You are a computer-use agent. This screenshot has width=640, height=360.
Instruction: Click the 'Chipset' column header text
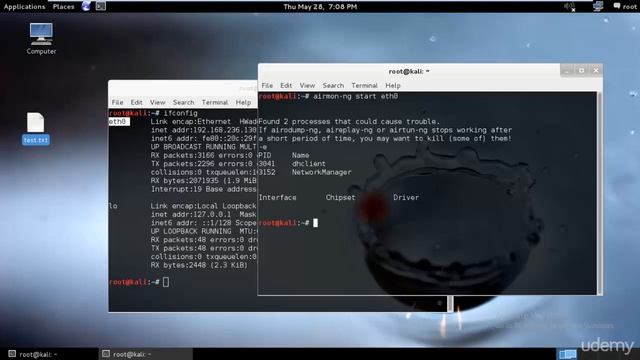click(340, 198)
